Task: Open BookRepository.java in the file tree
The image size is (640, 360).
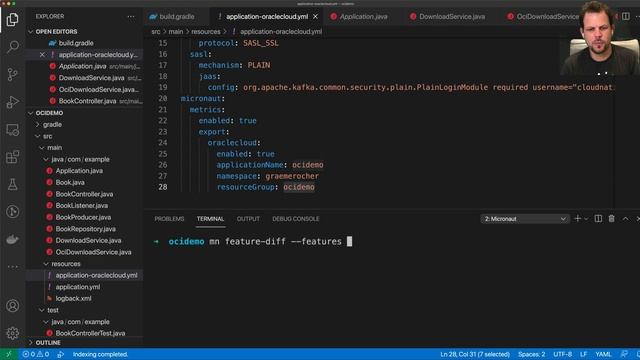Action: pyautogui.click(x=85, y=229)
